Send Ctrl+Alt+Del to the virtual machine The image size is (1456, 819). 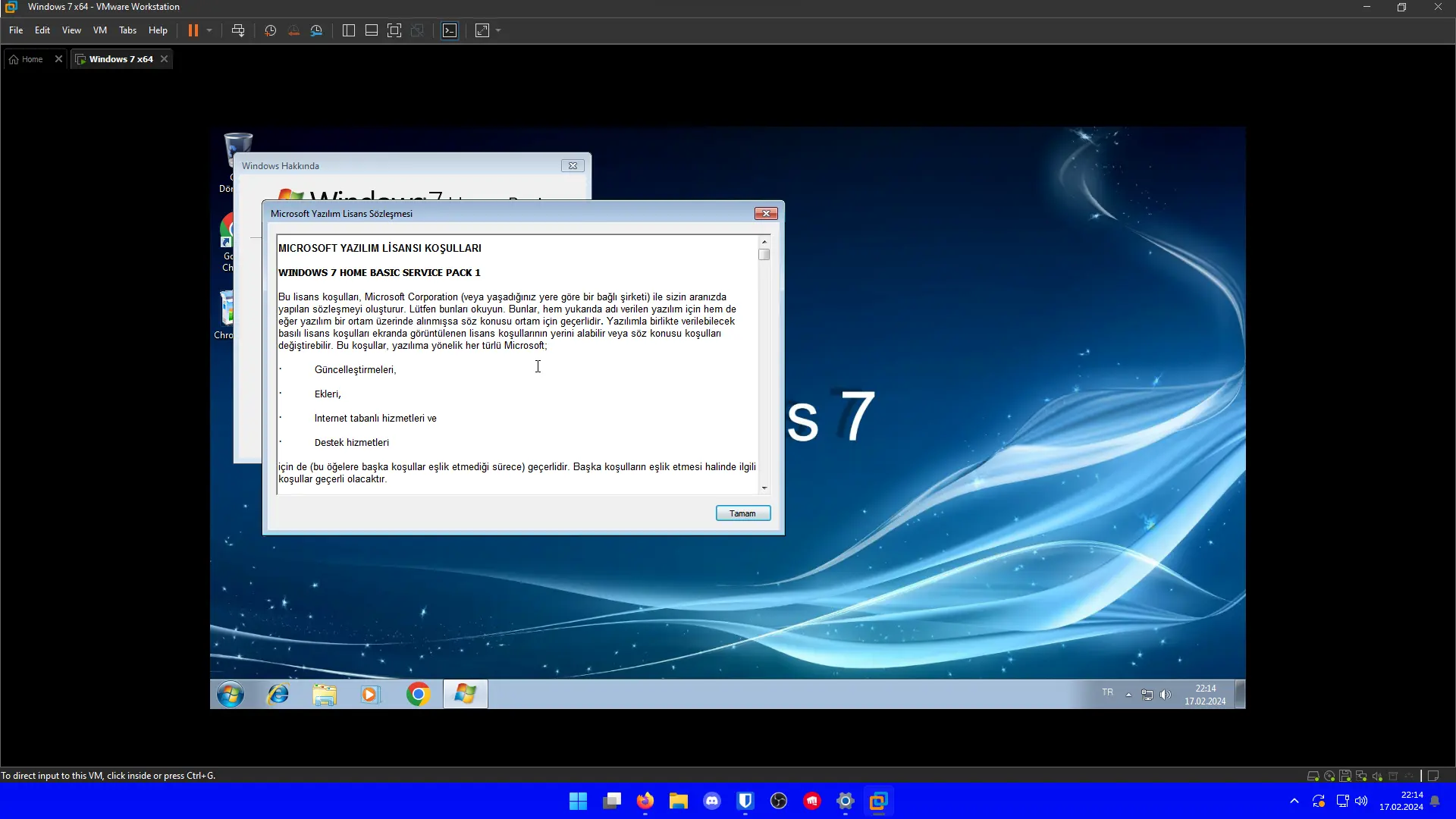click(238, 30)
